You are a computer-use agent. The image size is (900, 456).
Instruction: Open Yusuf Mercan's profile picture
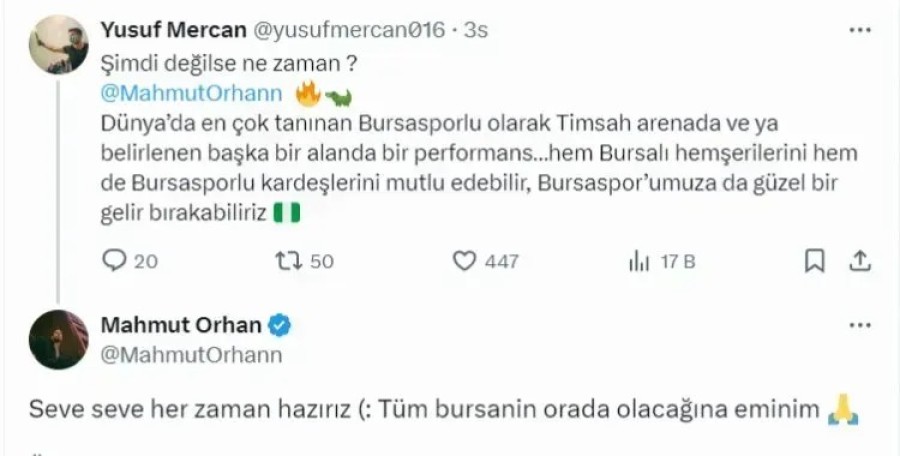59,44
